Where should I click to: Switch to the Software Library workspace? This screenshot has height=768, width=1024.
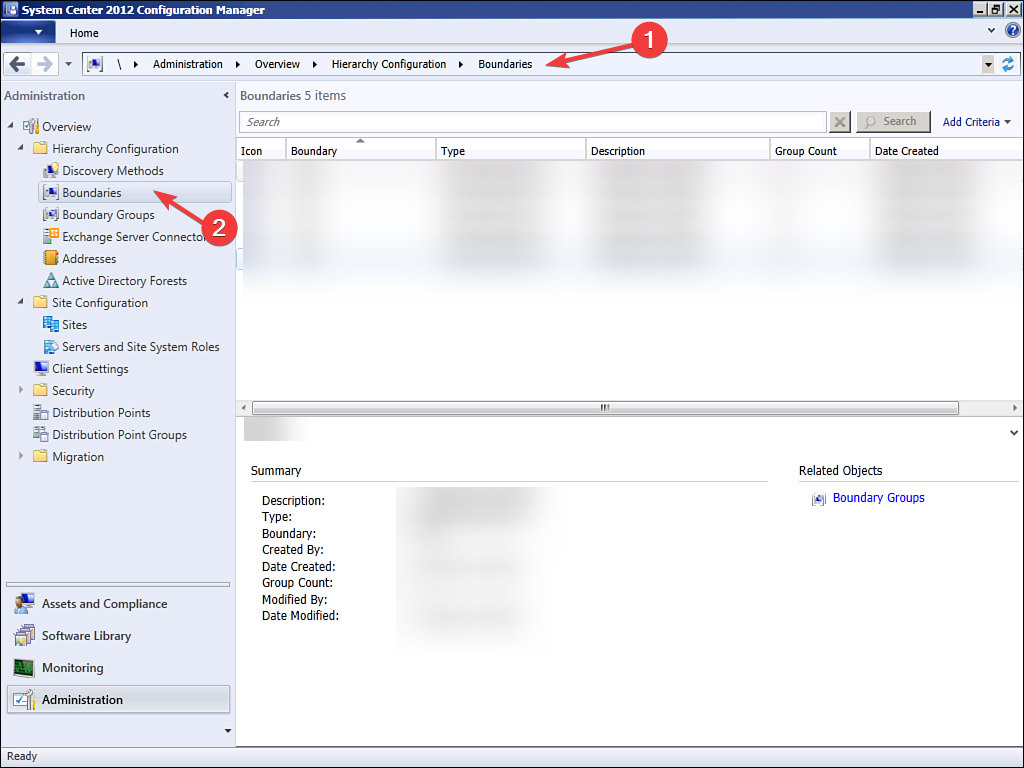tap(86, 635)
